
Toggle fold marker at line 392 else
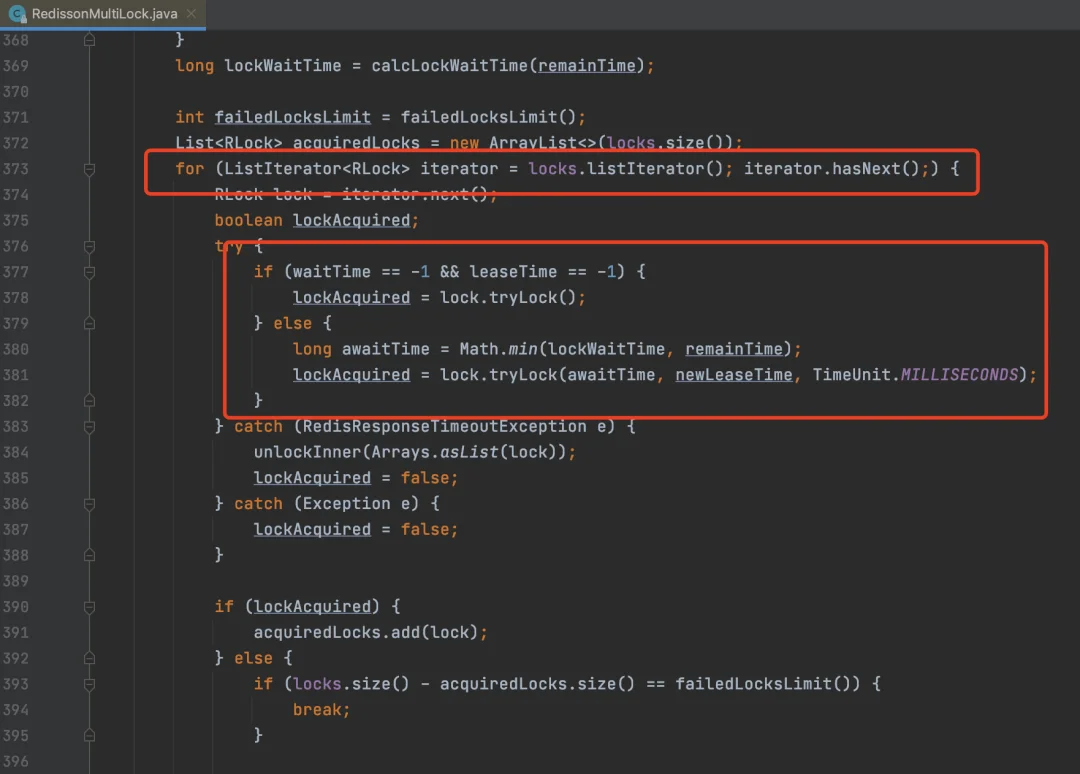tap(90, 658)
